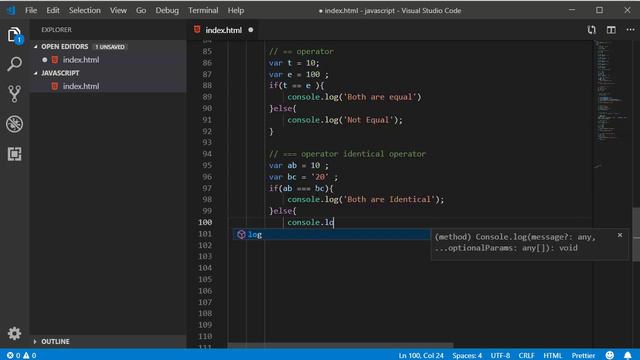Viewport: 640px width, 360px height.
Task: Accept the log autocomplete suggestion
Action: (331, 234)
